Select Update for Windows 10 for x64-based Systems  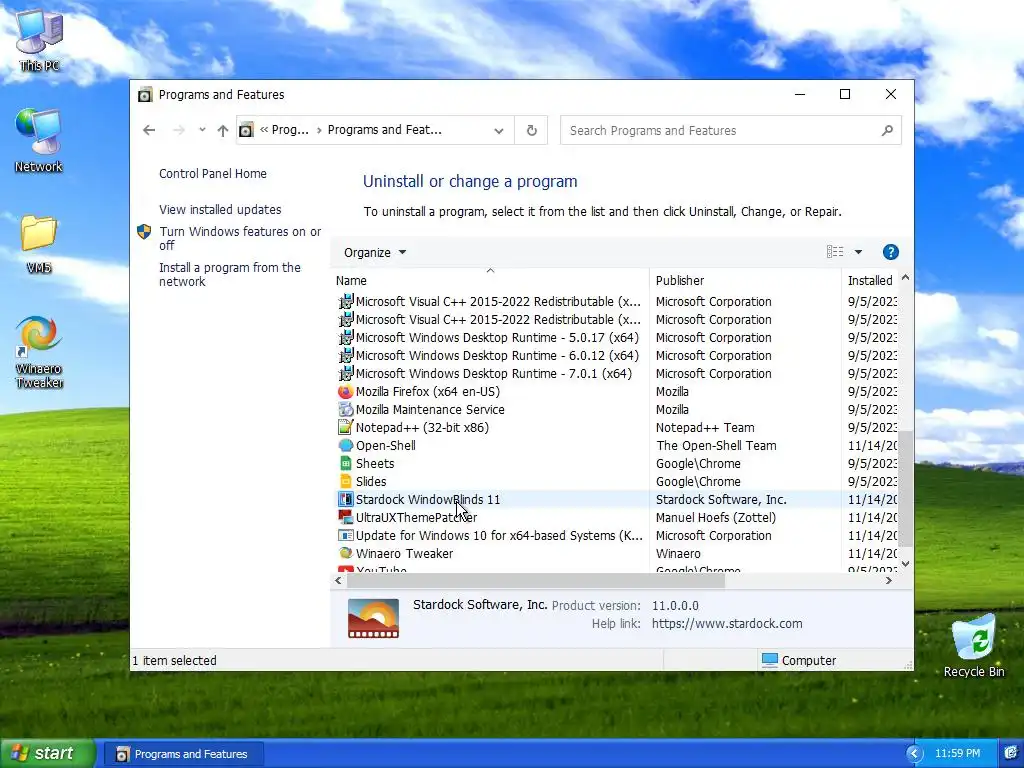click(x=499, y=536)
